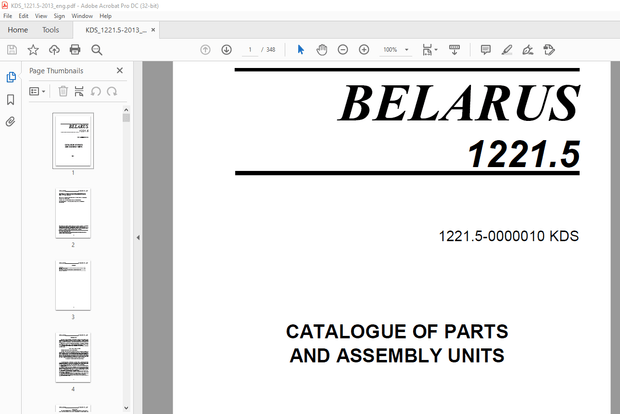This screenshot has height=414, width=620.
Task: Click the upload to cloud icon
Action: [54, 50]
